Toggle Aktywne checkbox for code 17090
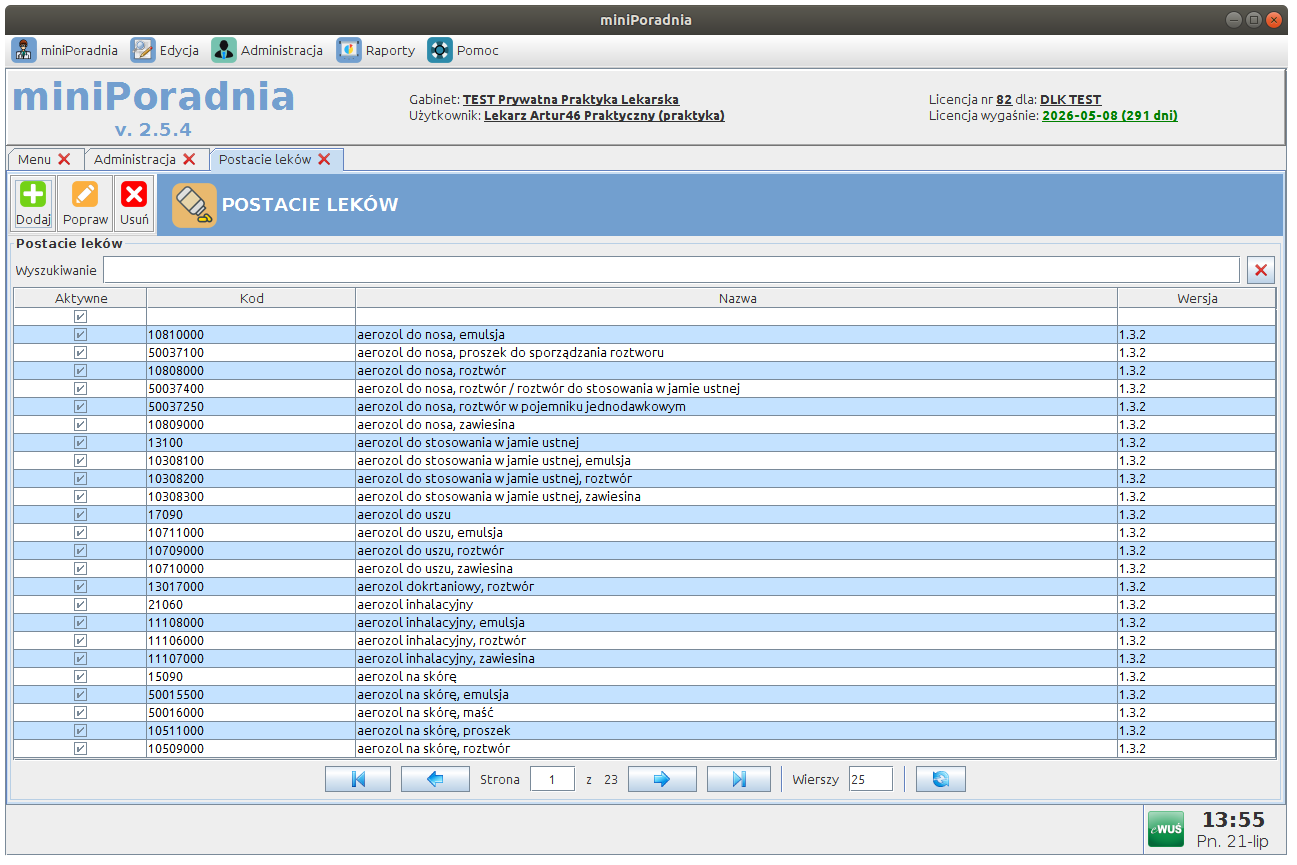 point(80,515)
